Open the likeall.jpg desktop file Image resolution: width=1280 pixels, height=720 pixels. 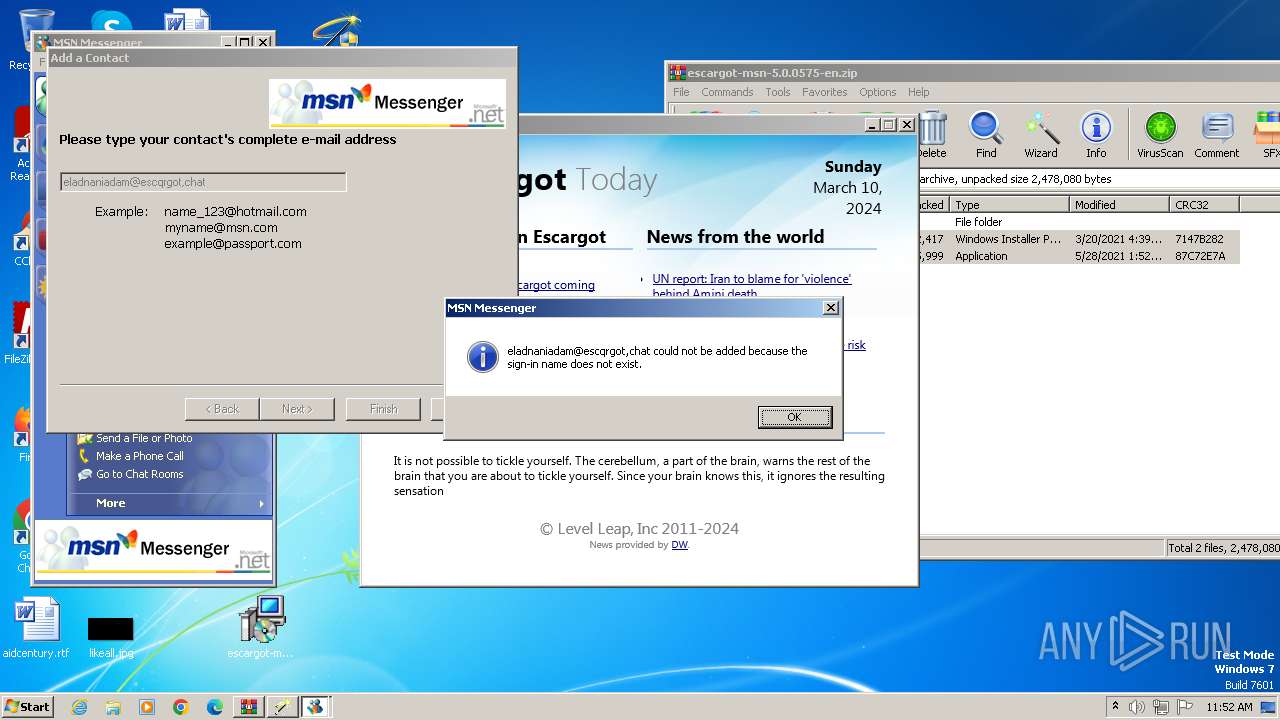pyautogui.click(x=110, y=638)
